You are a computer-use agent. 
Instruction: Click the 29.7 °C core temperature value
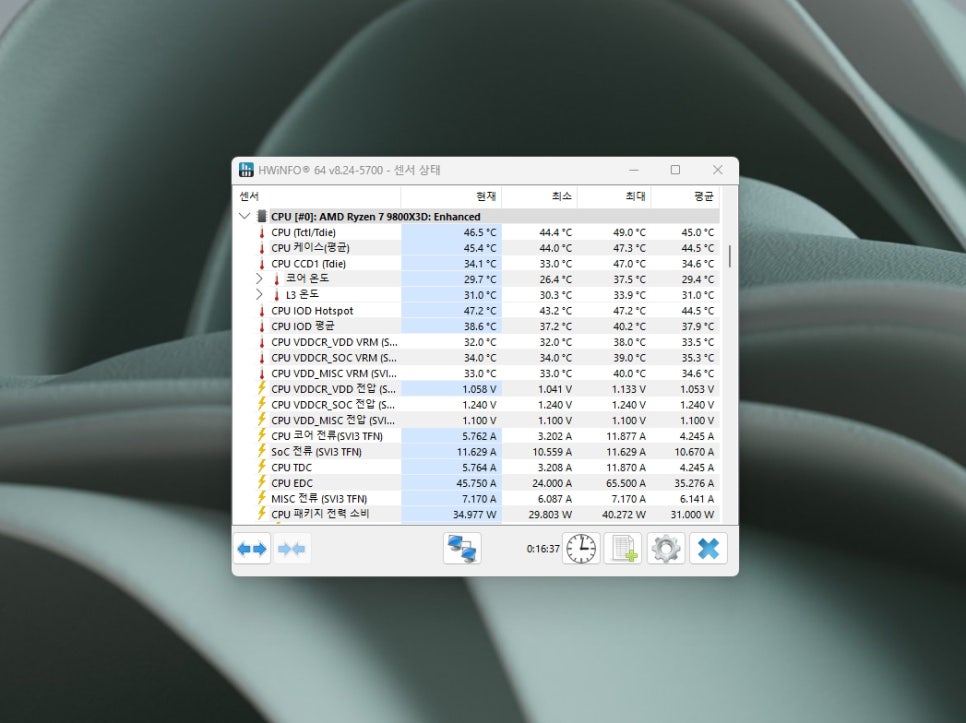tap(480, 280)
